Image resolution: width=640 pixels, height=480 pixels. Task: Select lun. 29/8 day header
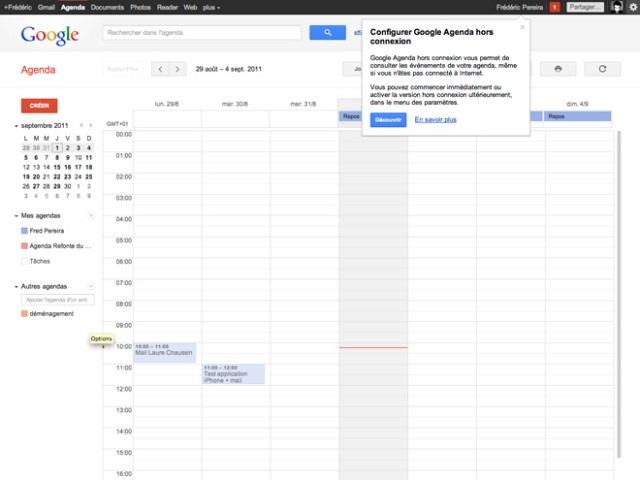[x=167, y=104]
